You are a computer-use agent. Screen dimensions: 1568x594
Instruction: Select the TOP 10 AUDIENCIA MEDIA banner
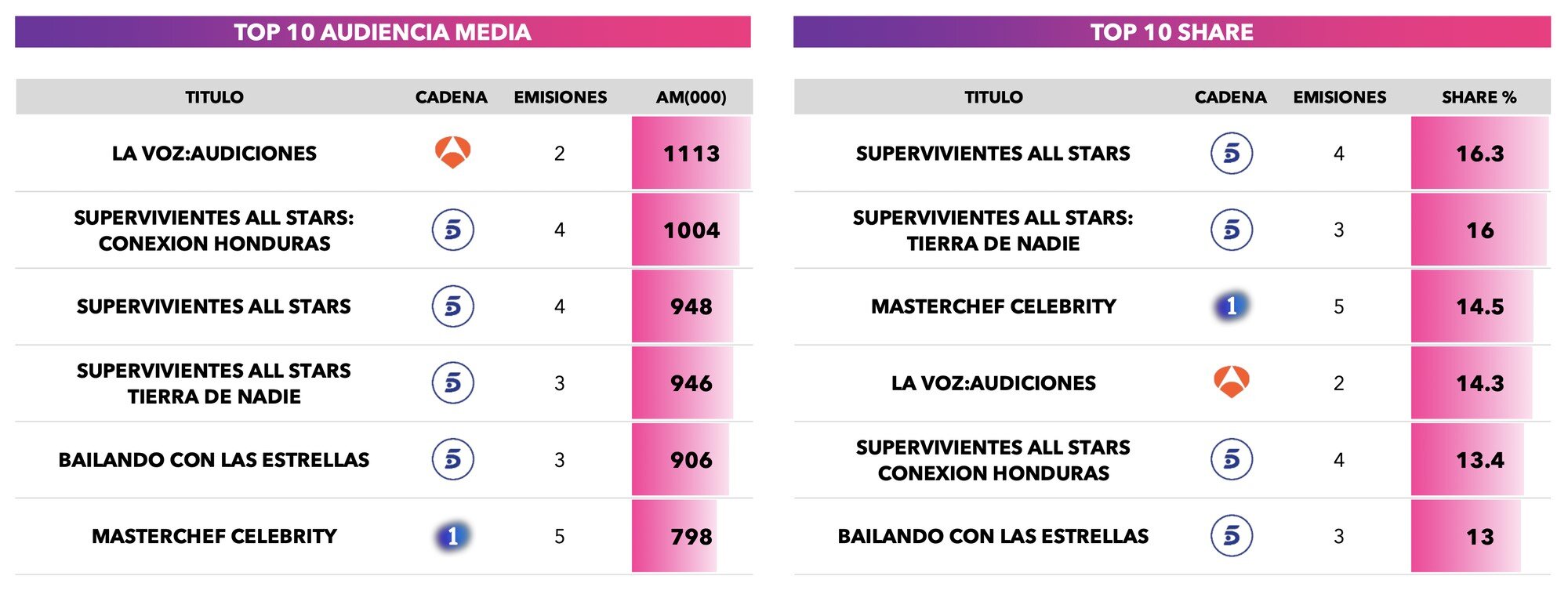383,32
